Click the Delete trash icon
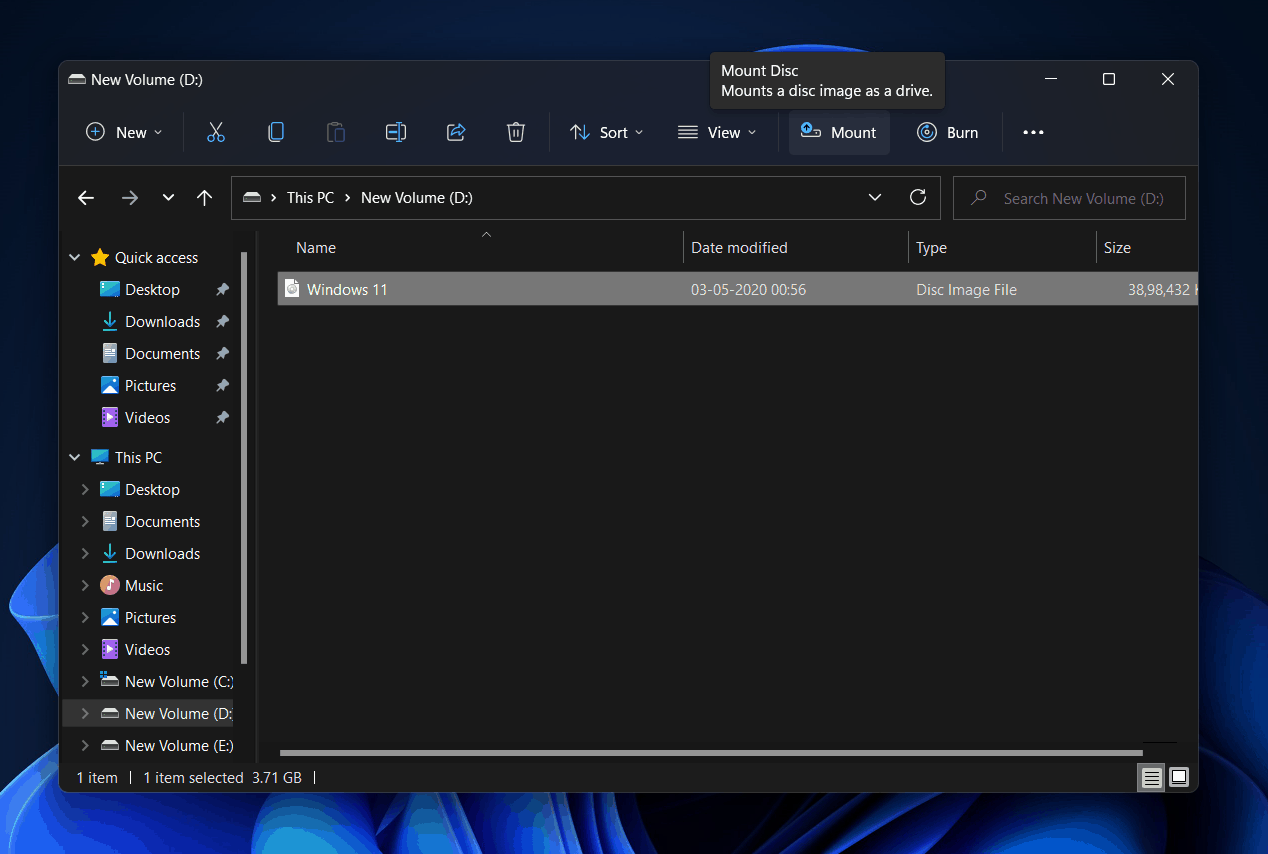1268x854 pixels. tap(515, 131)
